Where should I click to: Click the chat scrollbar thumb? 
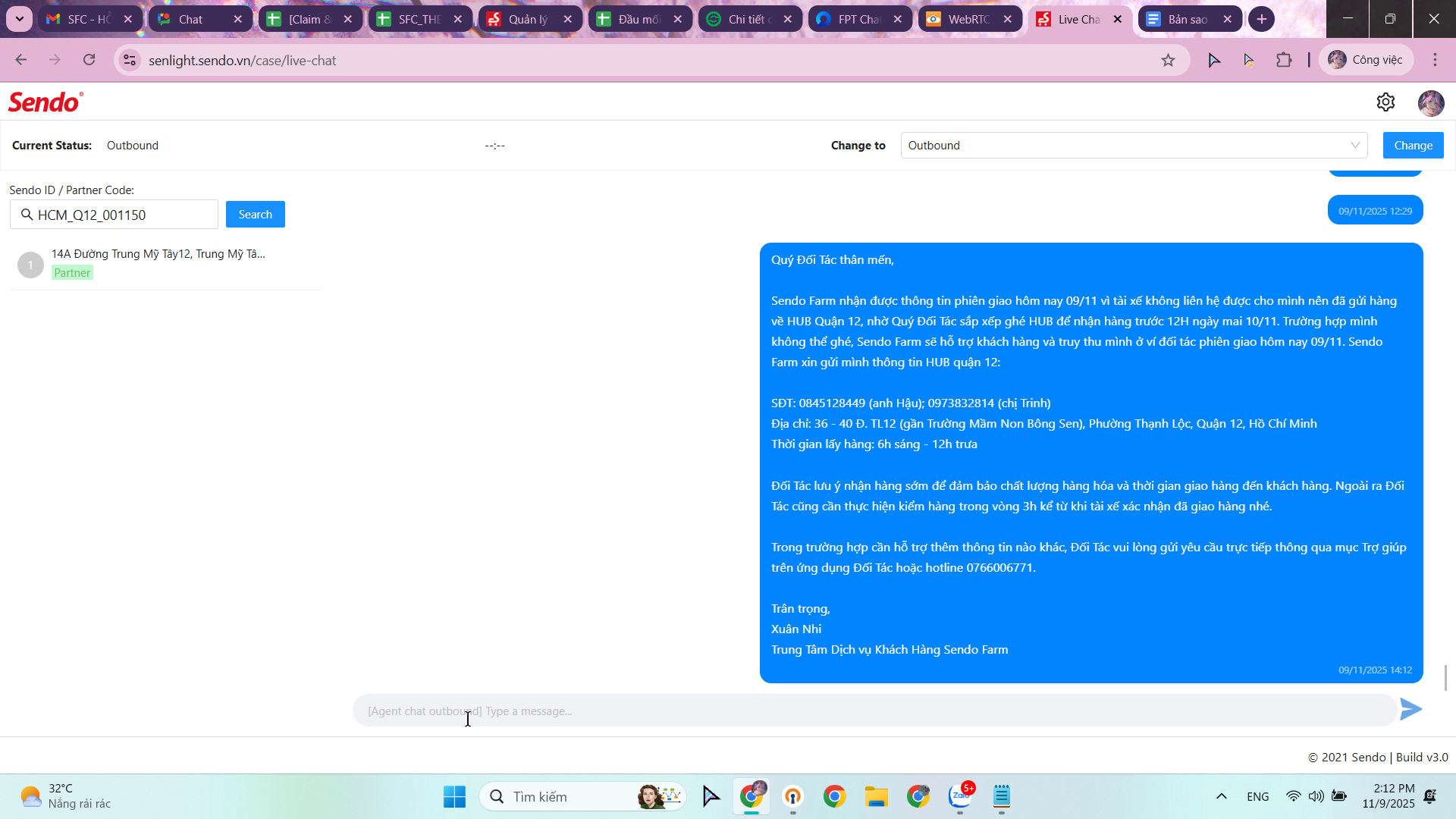[x=1446, y=677]
